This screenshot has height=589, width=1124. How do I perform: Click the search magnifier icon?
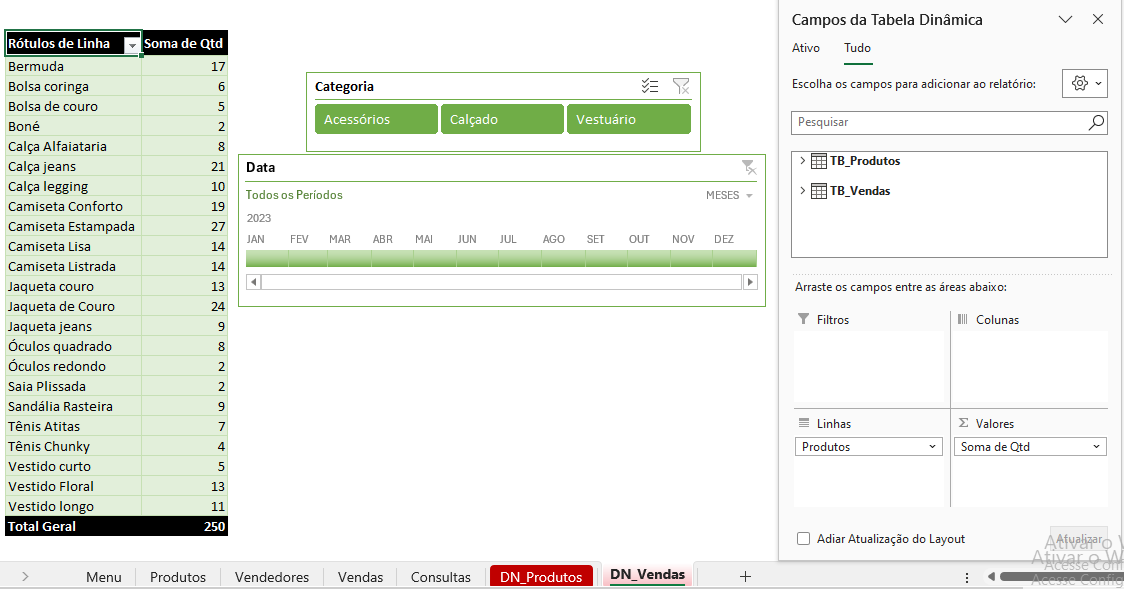point(1097,123)
